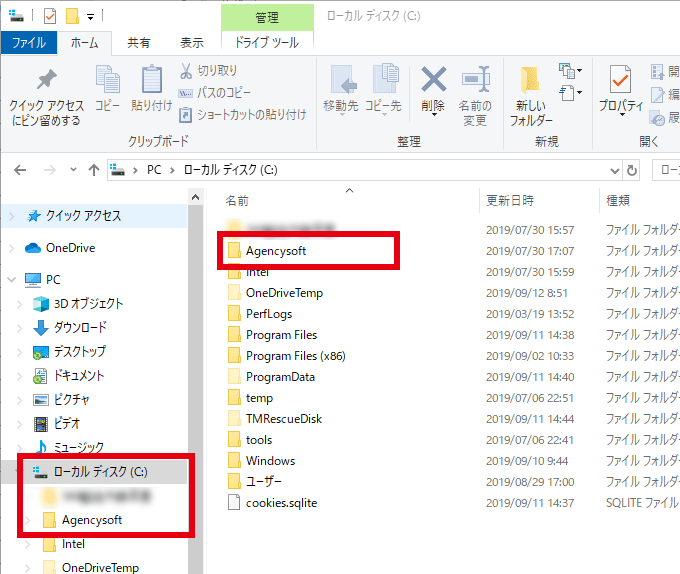Open the View ribbon tab
Image resolution: width=680 pixels, height=574 pixels.
[x=191, y=43]
